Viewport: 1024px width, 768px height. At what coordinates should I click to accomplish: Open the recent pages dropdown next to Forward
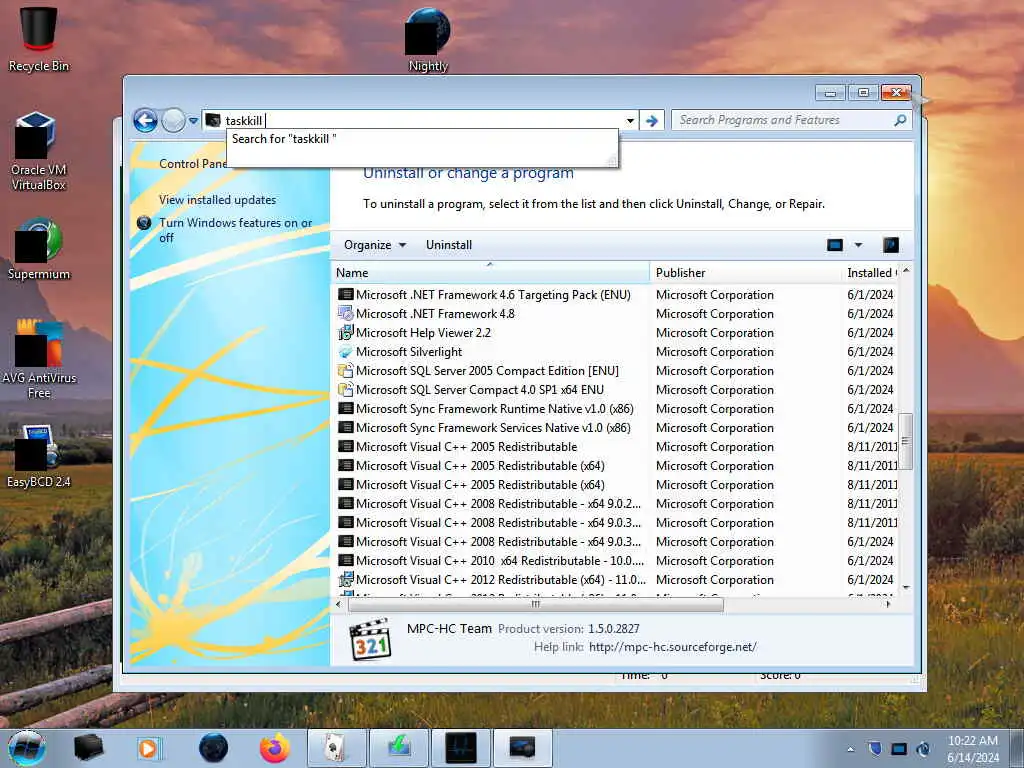pos(193,120)
